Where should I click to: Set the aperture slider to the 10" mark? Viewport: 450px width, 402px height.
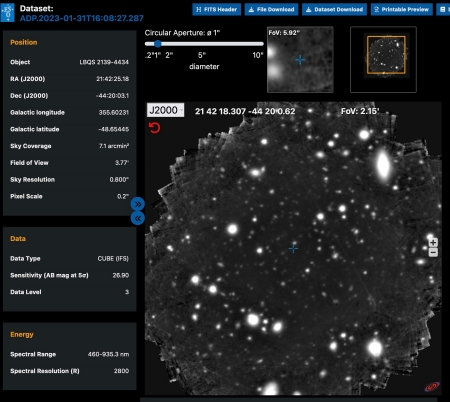[258, 44]
